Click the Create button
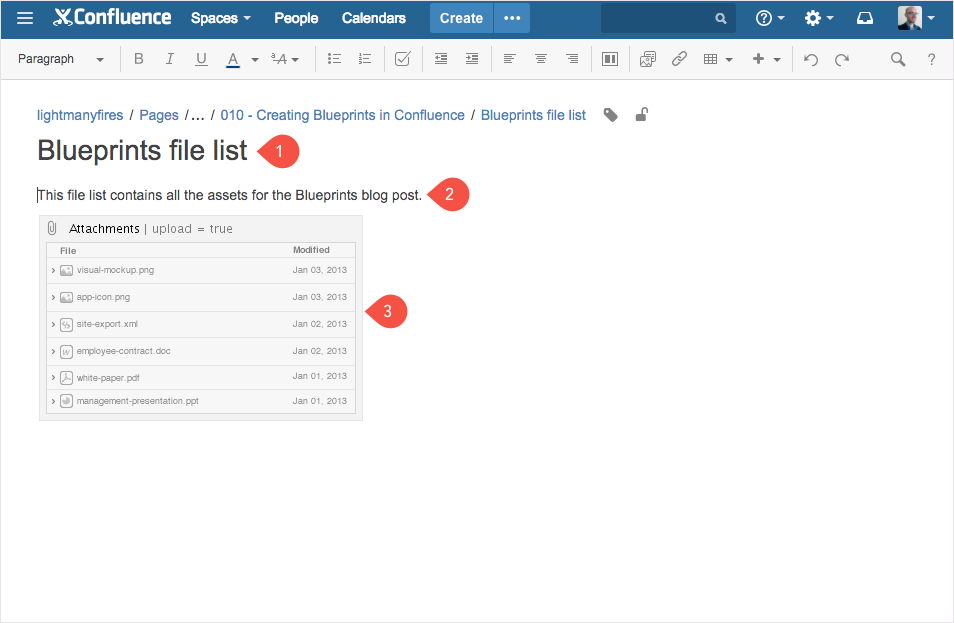The height and width of the screenshot is (623, 954). (x=461, y=18)
